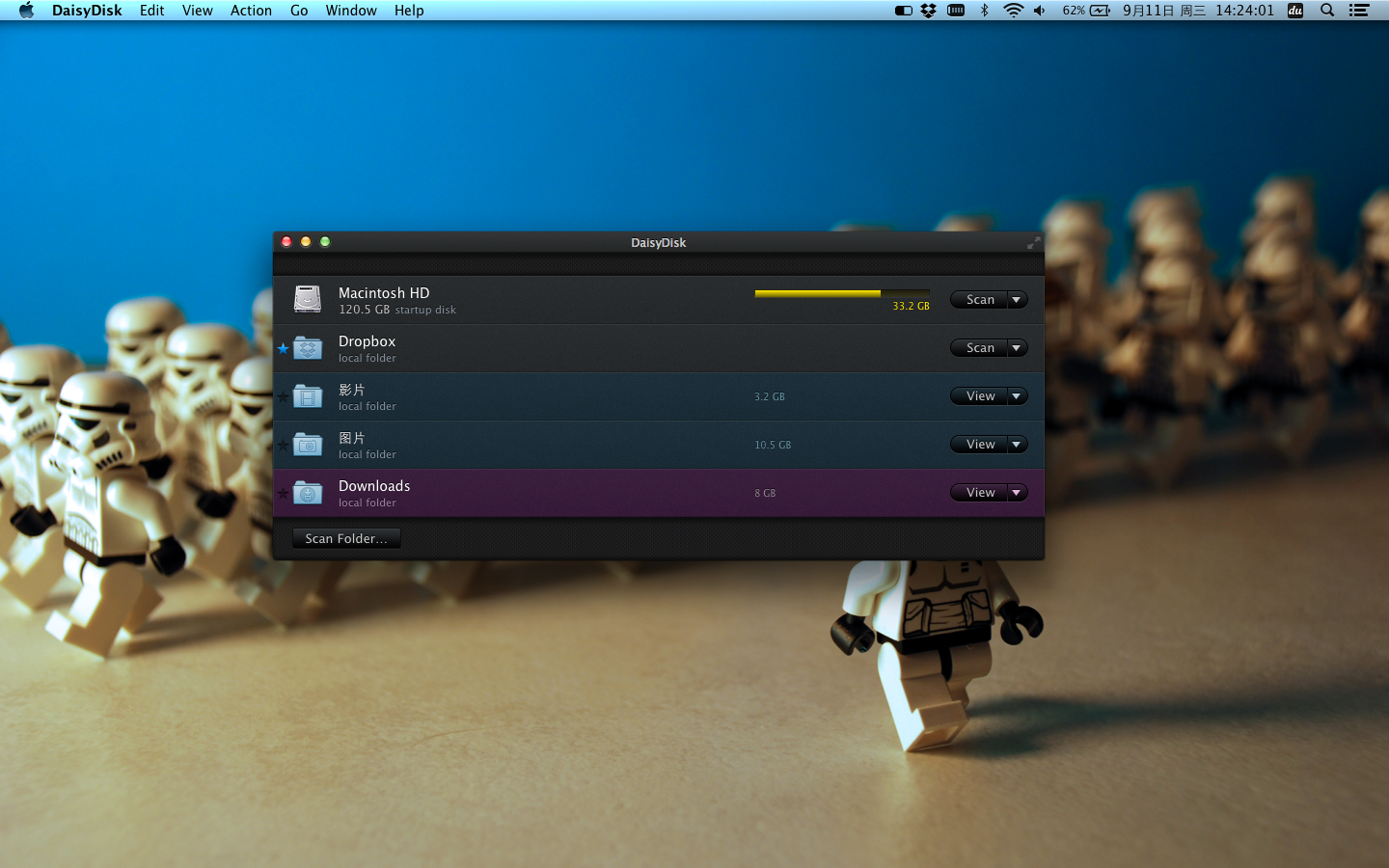Open the Help menu
Viewport: 1389px width, 868px height.
pyautogui.click(x=409, y=11)
